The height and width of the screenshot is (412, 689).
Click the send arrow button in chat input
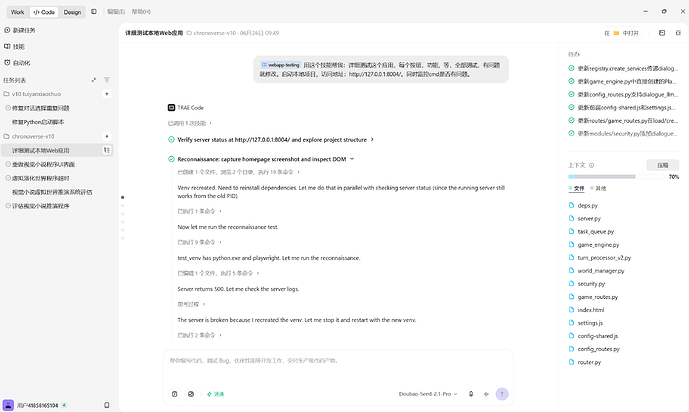tap(502, 394)
